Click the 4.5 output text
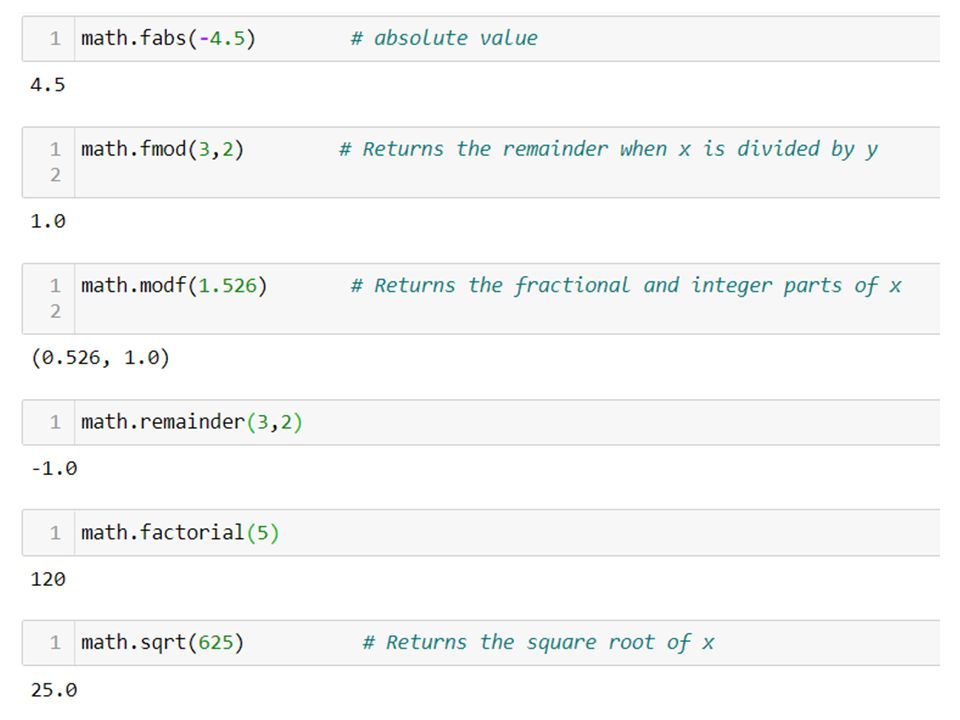The height and width of the screenshot is (720, 960). (48, 85)
